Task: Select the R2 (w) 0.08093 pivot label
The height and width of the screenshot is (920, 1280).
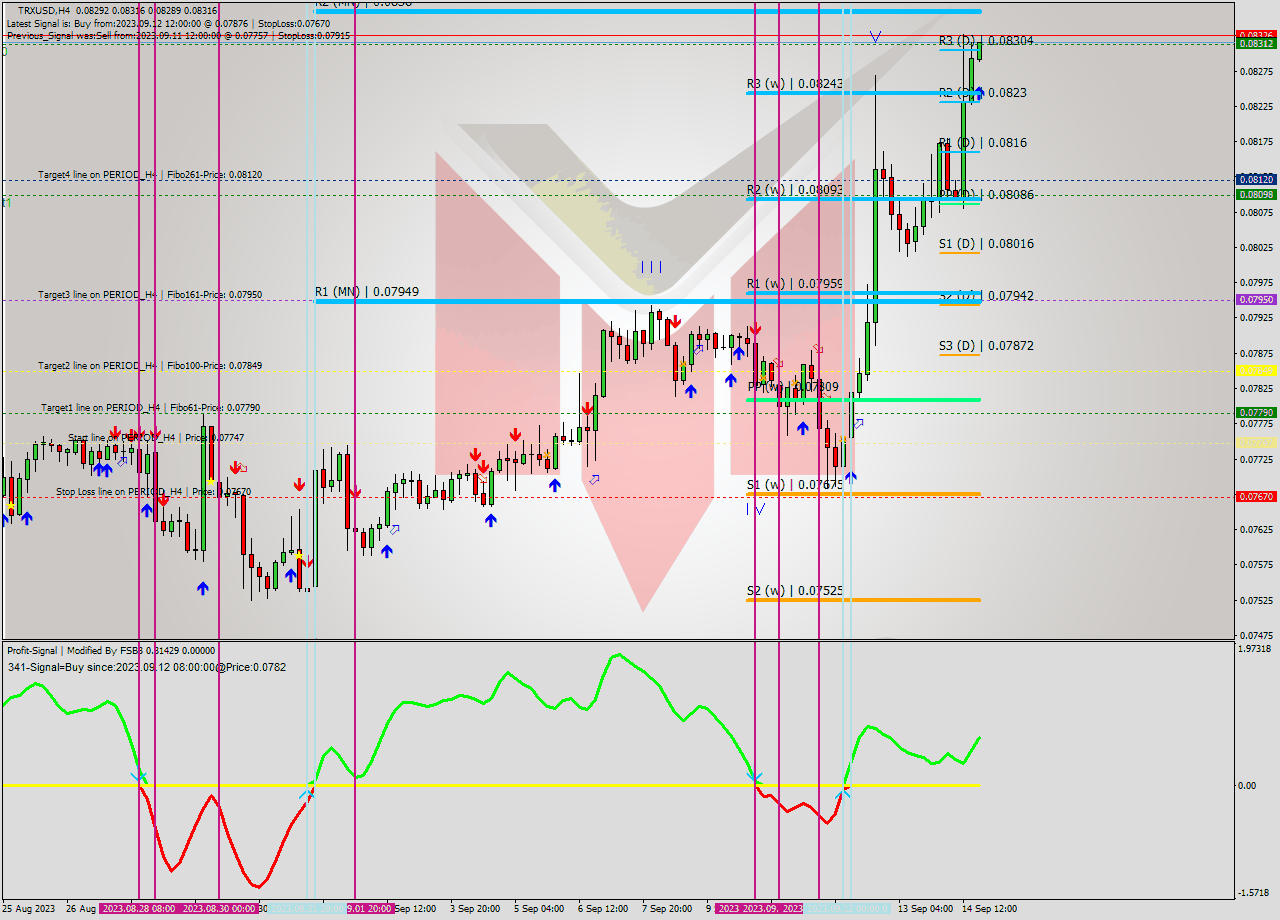Action: click(x=795, y=189)
